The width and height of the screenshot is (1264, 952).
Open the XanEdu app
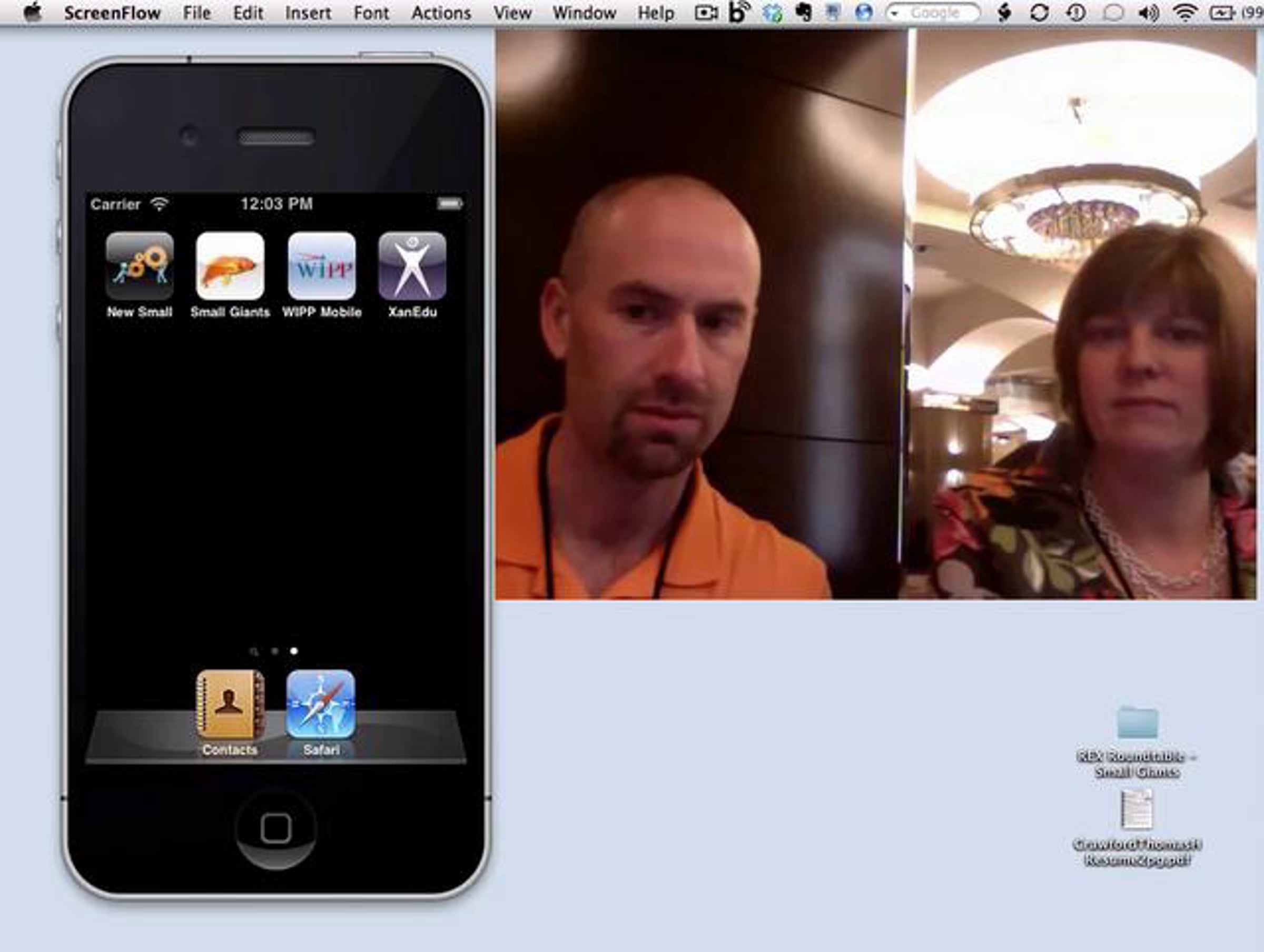[412, 266]
